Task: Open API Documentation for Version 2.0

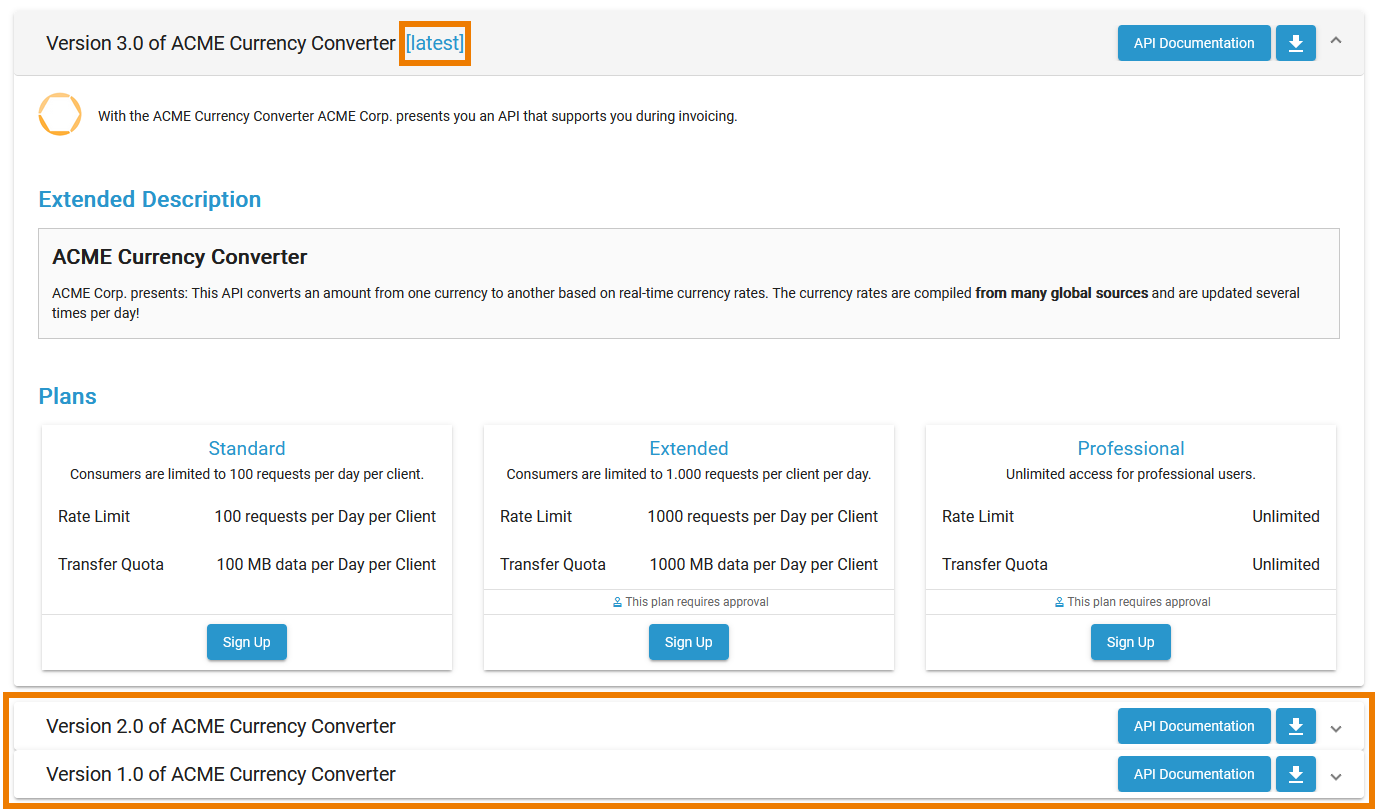Action: (1194, 726)
